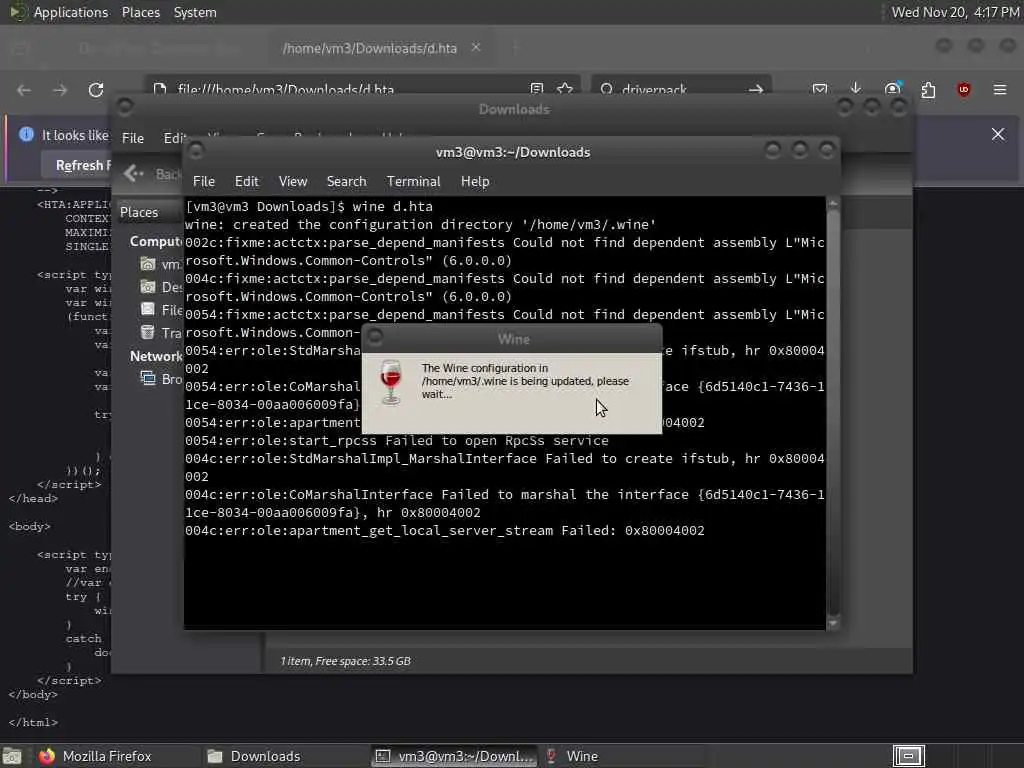
Task: Open Search menu in terminal
Action: 346,182
